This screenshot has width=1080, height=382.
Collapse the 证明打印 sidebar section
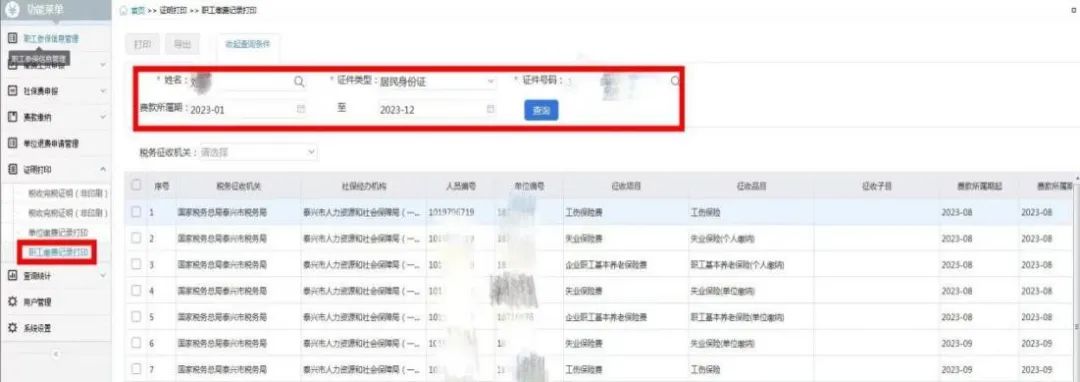point(103,169)
